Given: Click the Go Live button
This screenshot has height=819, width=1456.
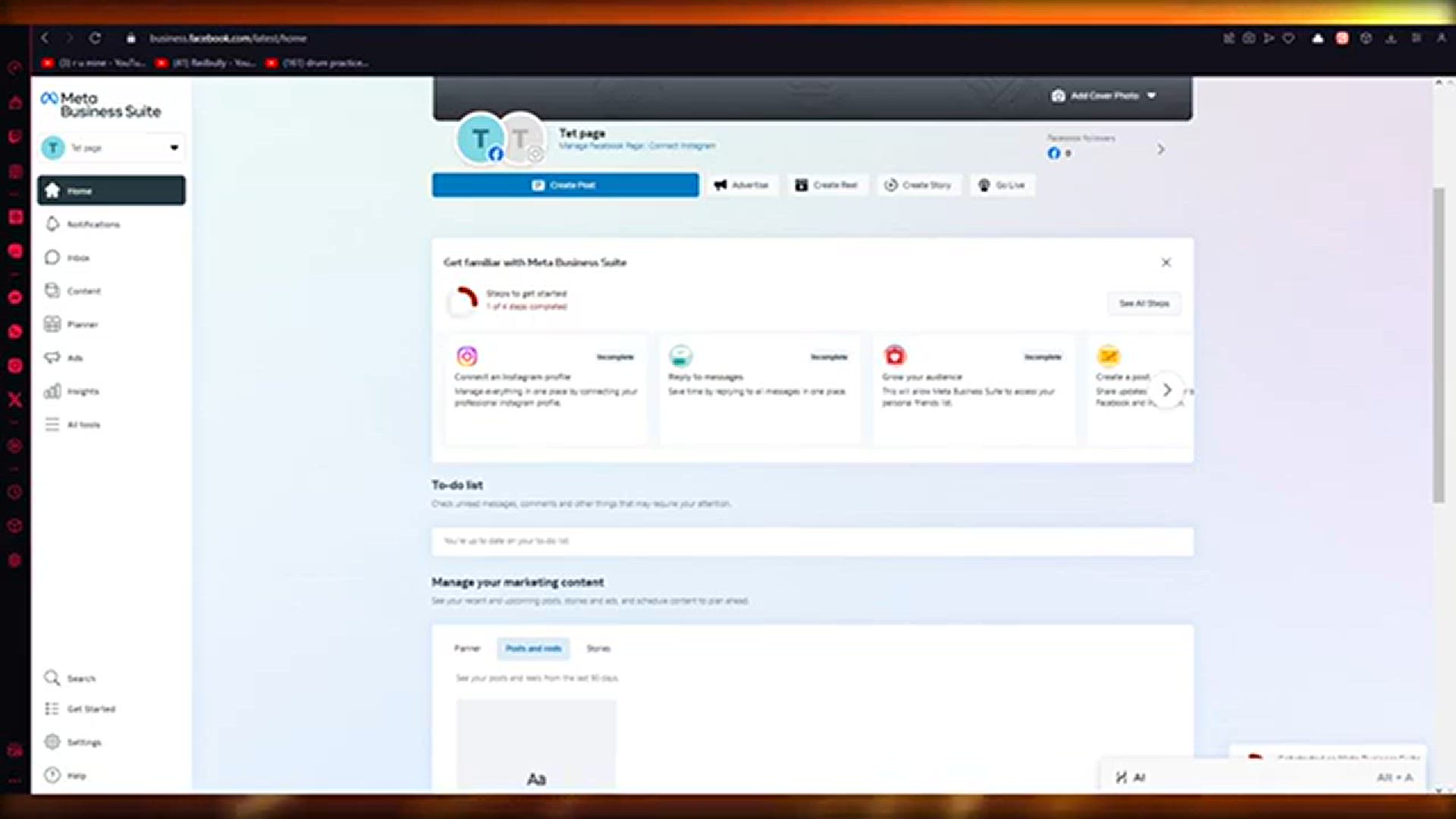Looking at the screenshot, I should click(x=1002, y=185).
